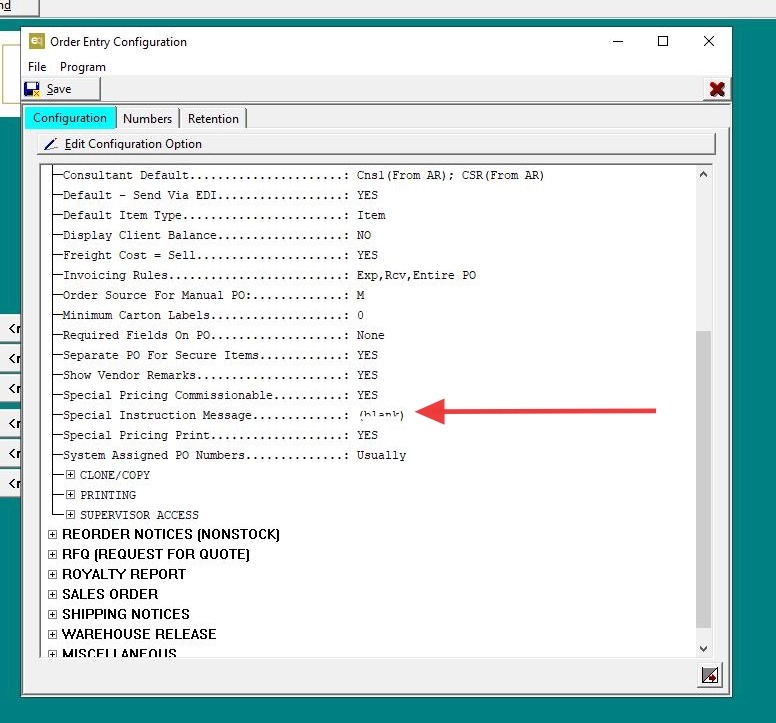Click the vertical scrollbar thumb
This screenshot has height=723, width=776.
coord(703,479)
